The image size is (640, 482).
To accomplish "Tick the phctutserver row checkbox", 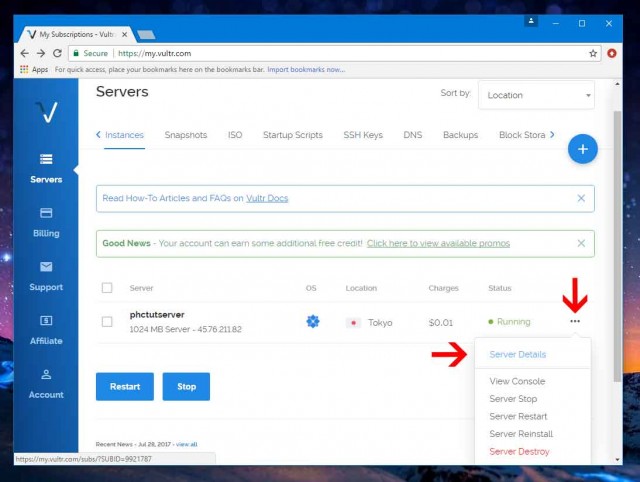I will (107, 322).
